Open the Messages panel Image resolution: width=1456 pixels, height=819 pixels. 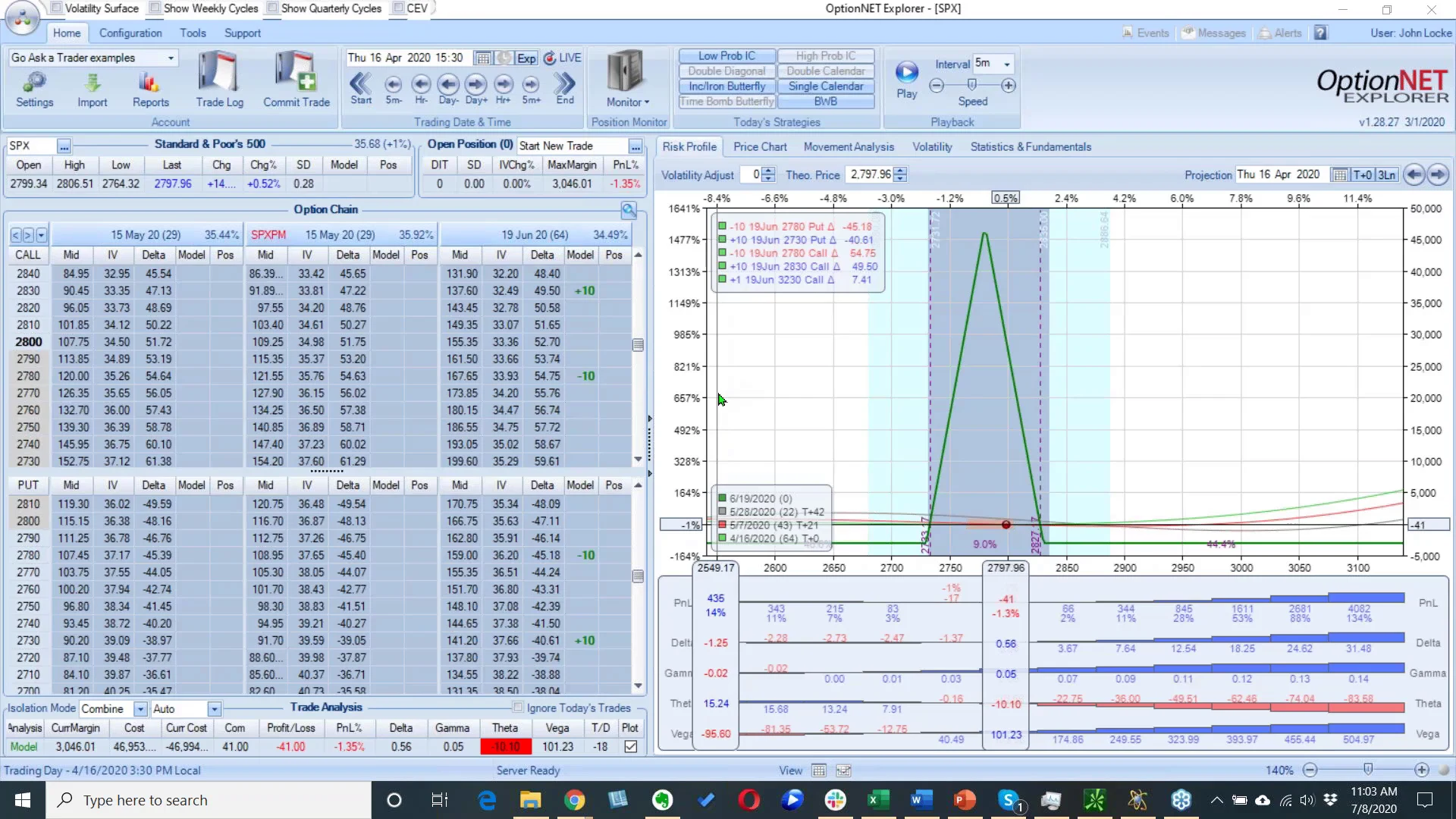[x=1214, y=33]
